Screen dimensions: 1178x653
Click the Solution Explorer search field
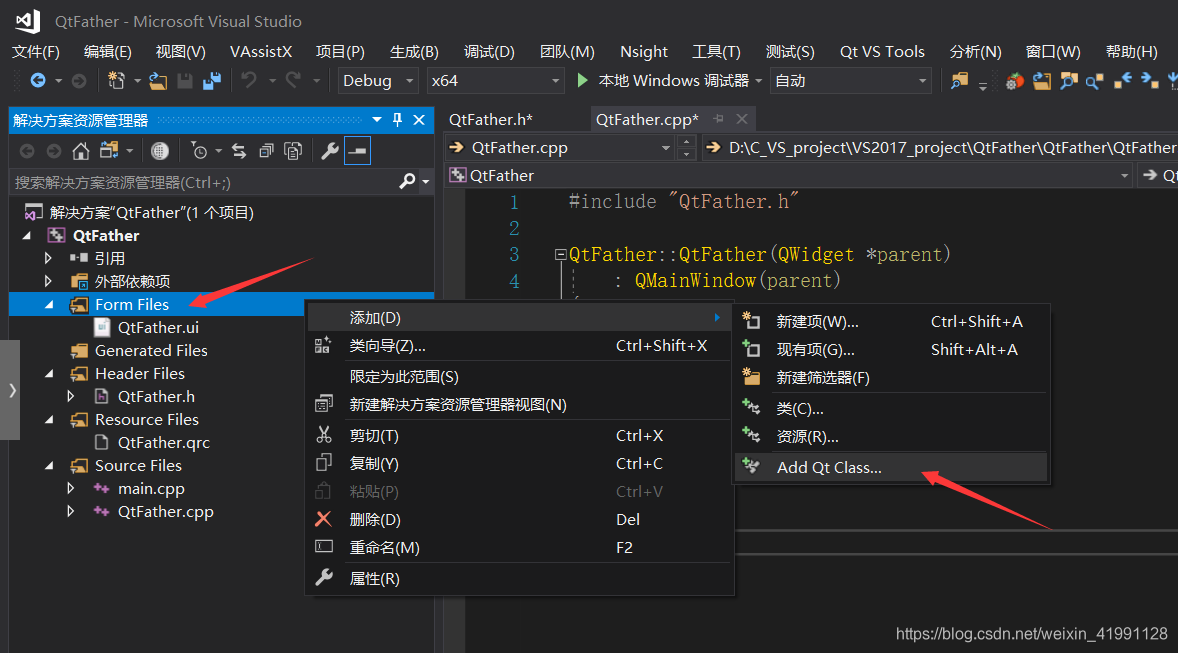pos(203,182)
